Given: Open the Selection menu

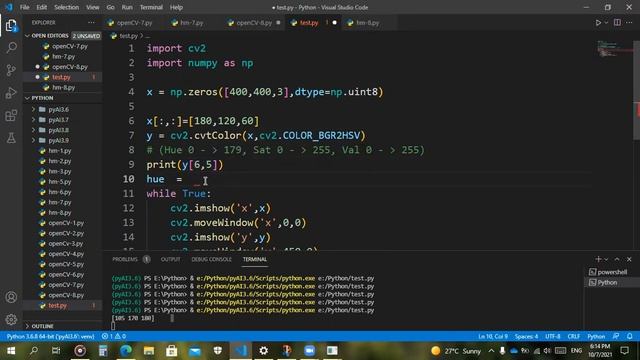Looking at the screenshot, I should click(66, 7).
